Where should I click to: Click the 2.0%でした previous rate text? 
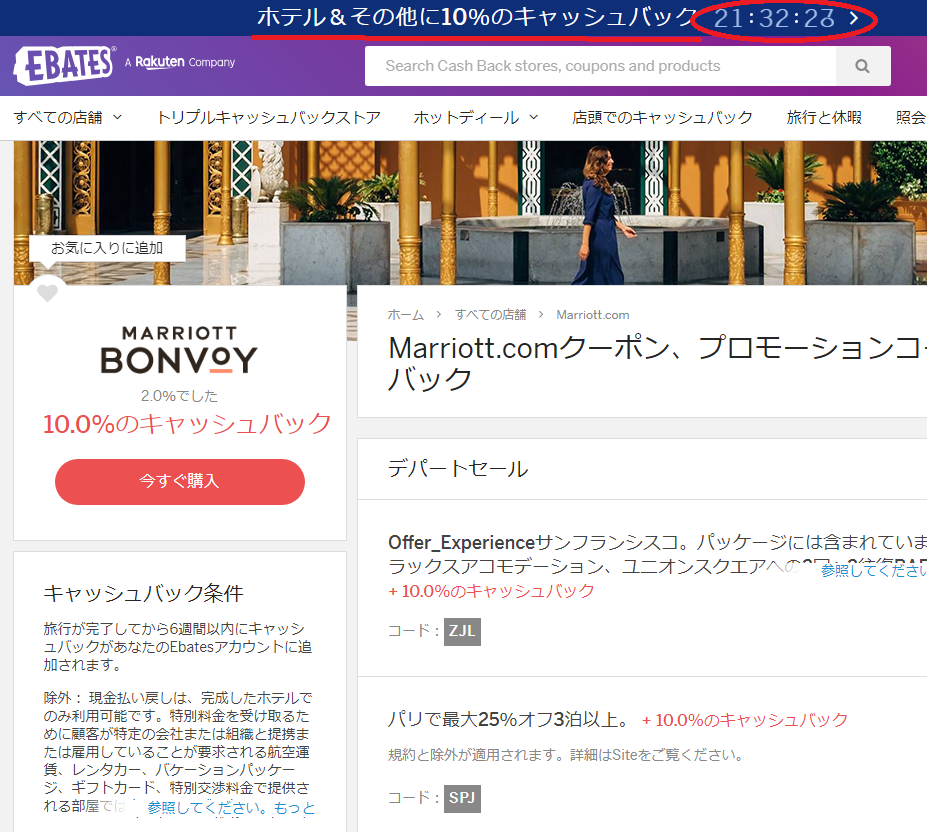(179, 396)
